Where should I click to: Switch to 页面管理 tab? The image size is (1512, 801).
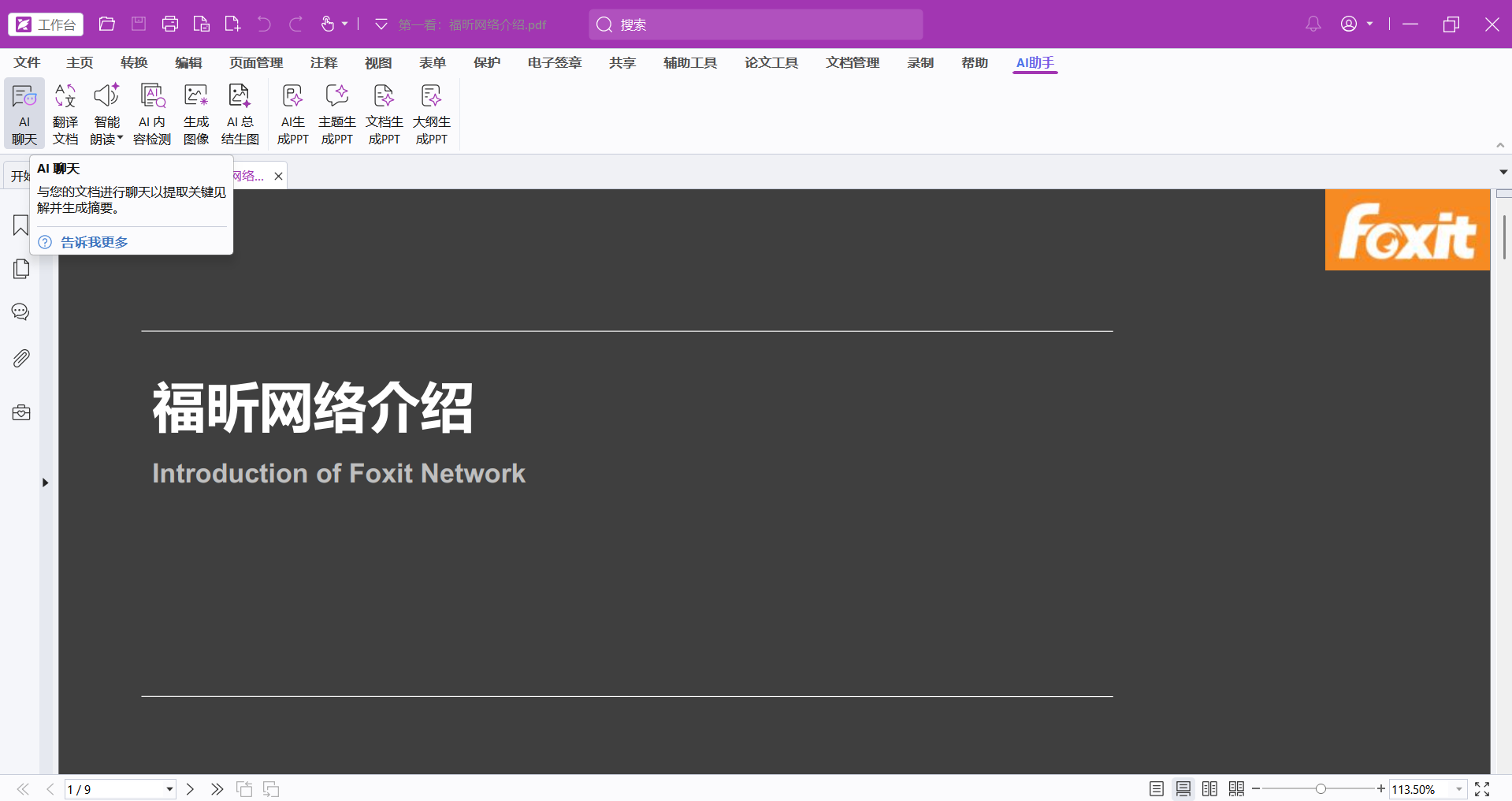click(x=256, y=62)
